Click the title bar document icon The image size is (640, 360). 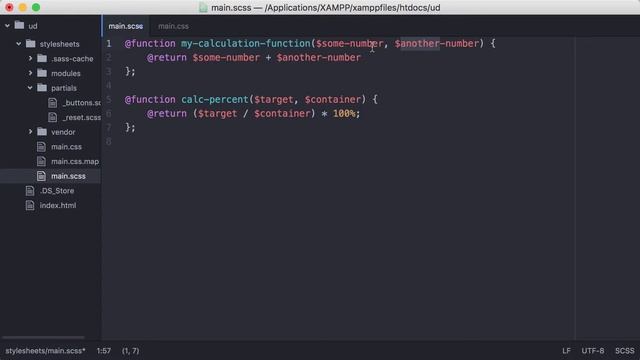click(203, 7)
